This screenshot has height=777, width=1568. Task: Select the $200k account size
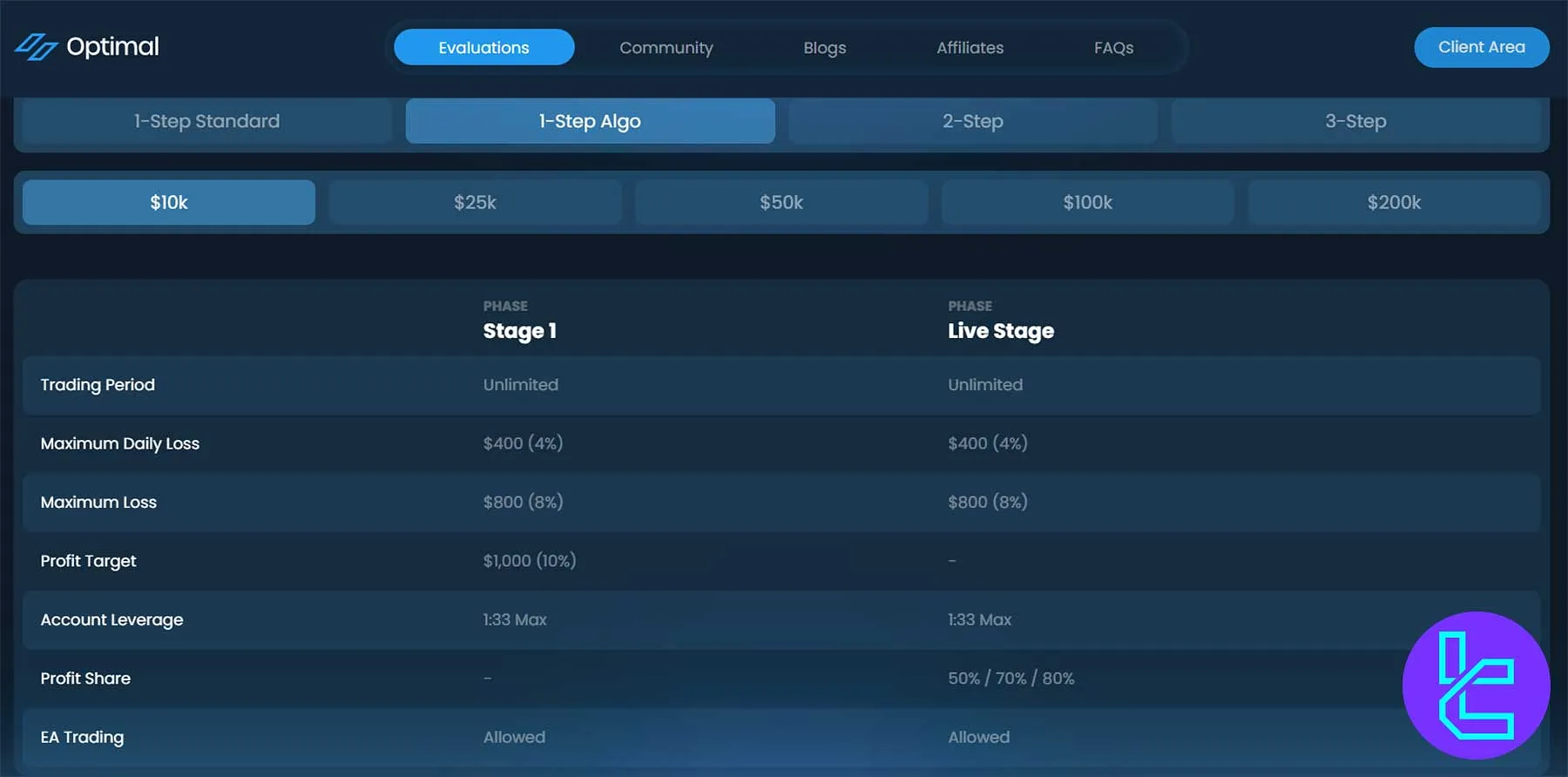click(x=1394, y=202)
